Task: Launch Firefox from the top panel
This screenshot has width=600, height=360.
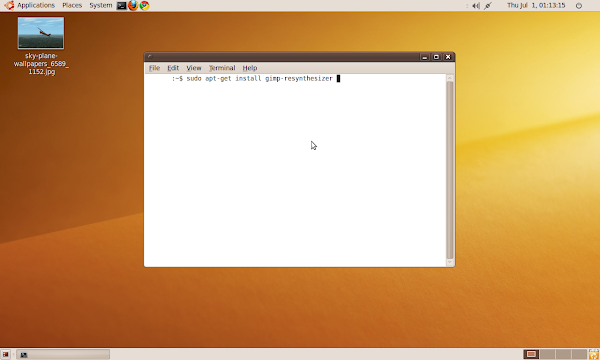Action: click(133, 5)
